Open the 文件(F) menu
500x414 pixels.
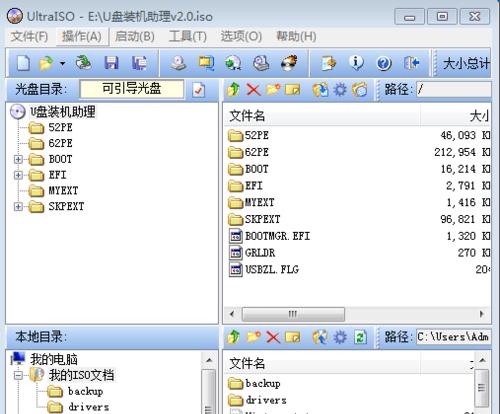point(29,36)
